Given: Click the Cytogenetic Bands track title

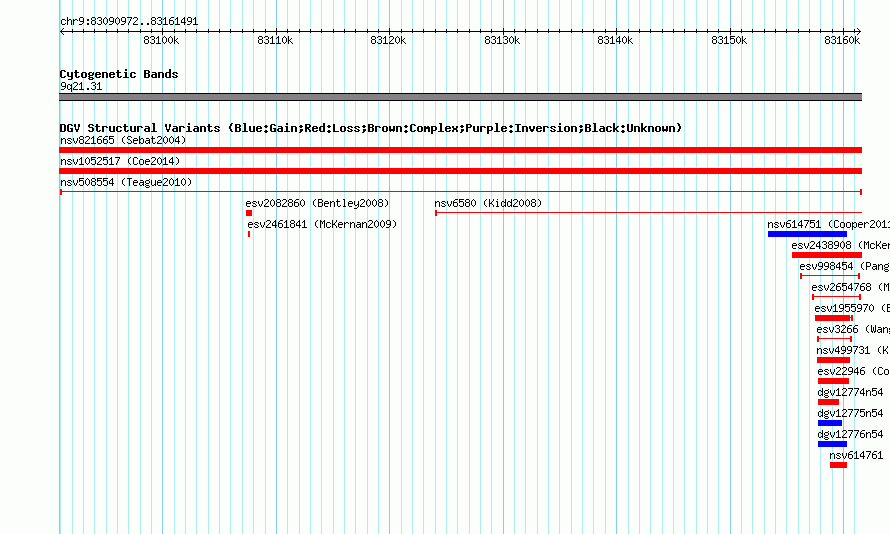Looking at the screenshot, I should point(119,74).
